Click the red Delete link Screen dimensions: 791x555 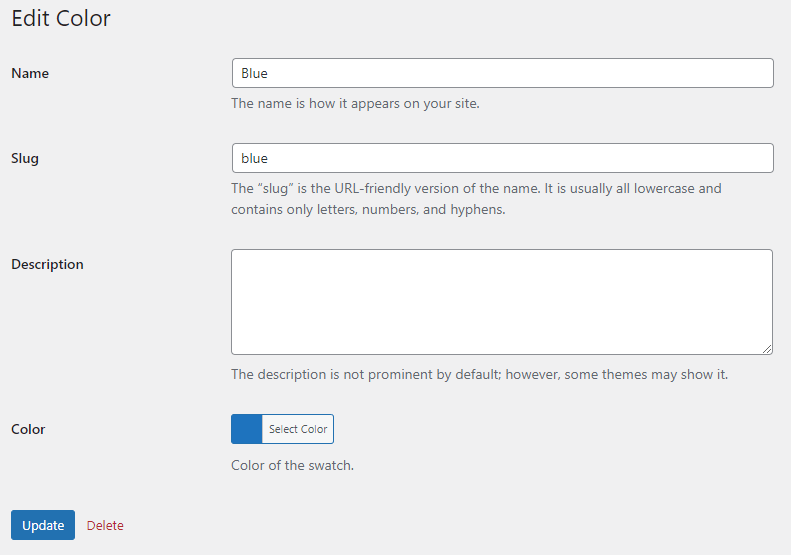(x=105, y=525)
